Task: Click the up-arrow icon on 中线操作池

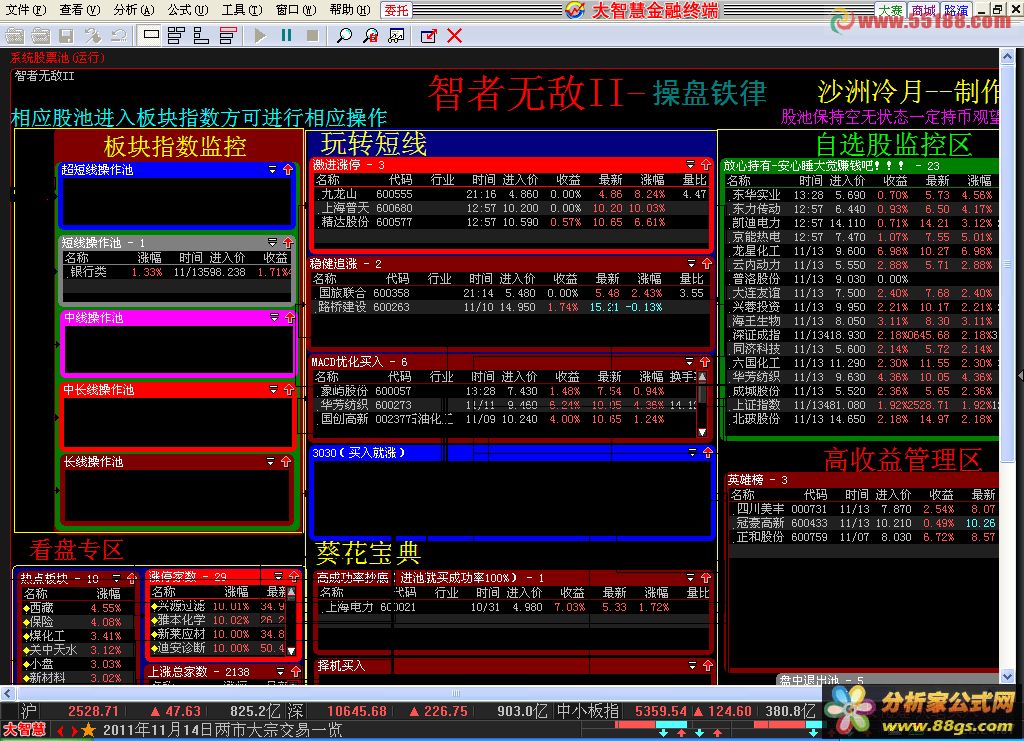Action: (x=290, y=317)
